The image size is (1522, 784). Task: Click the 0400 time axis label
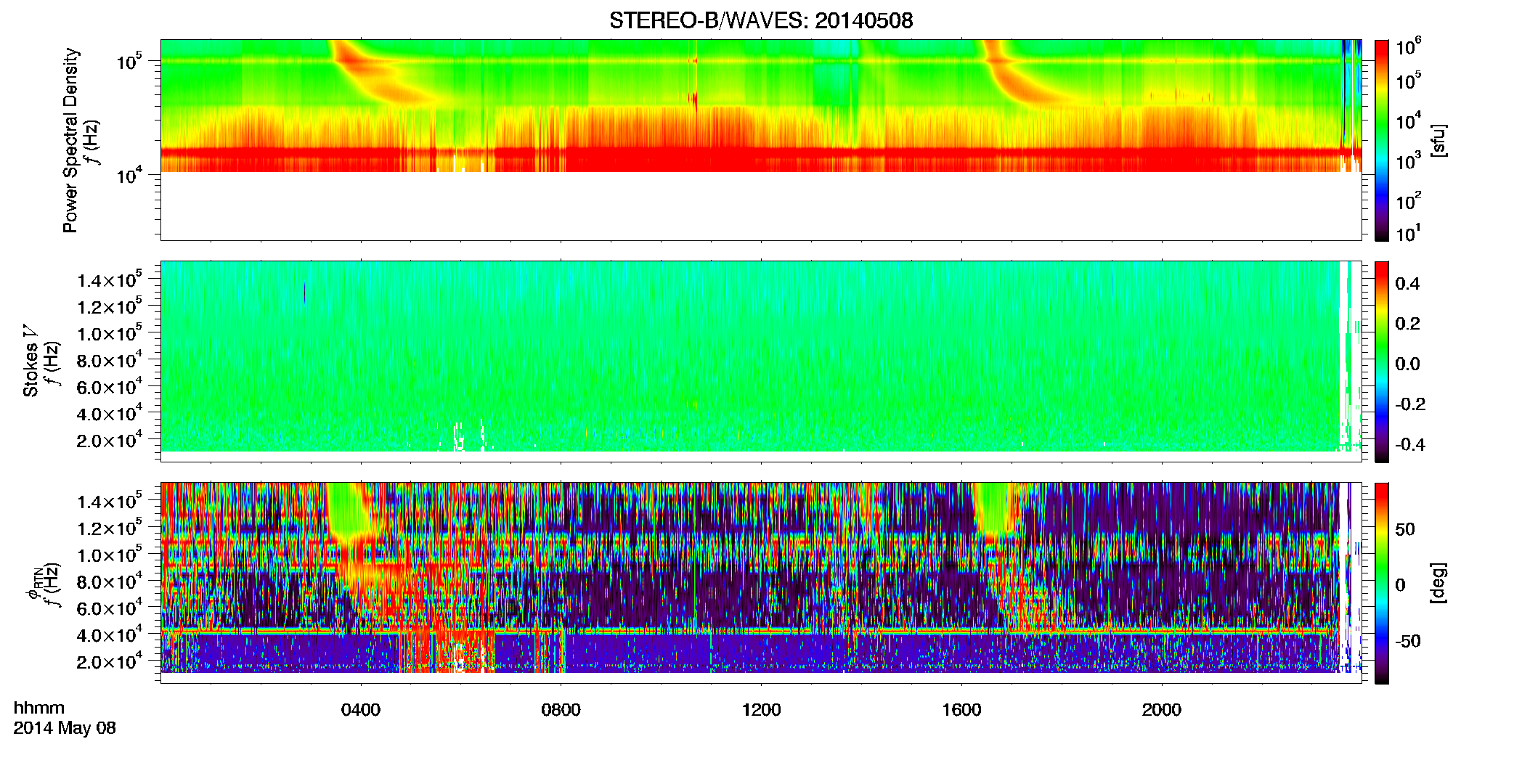coord(361,710)
